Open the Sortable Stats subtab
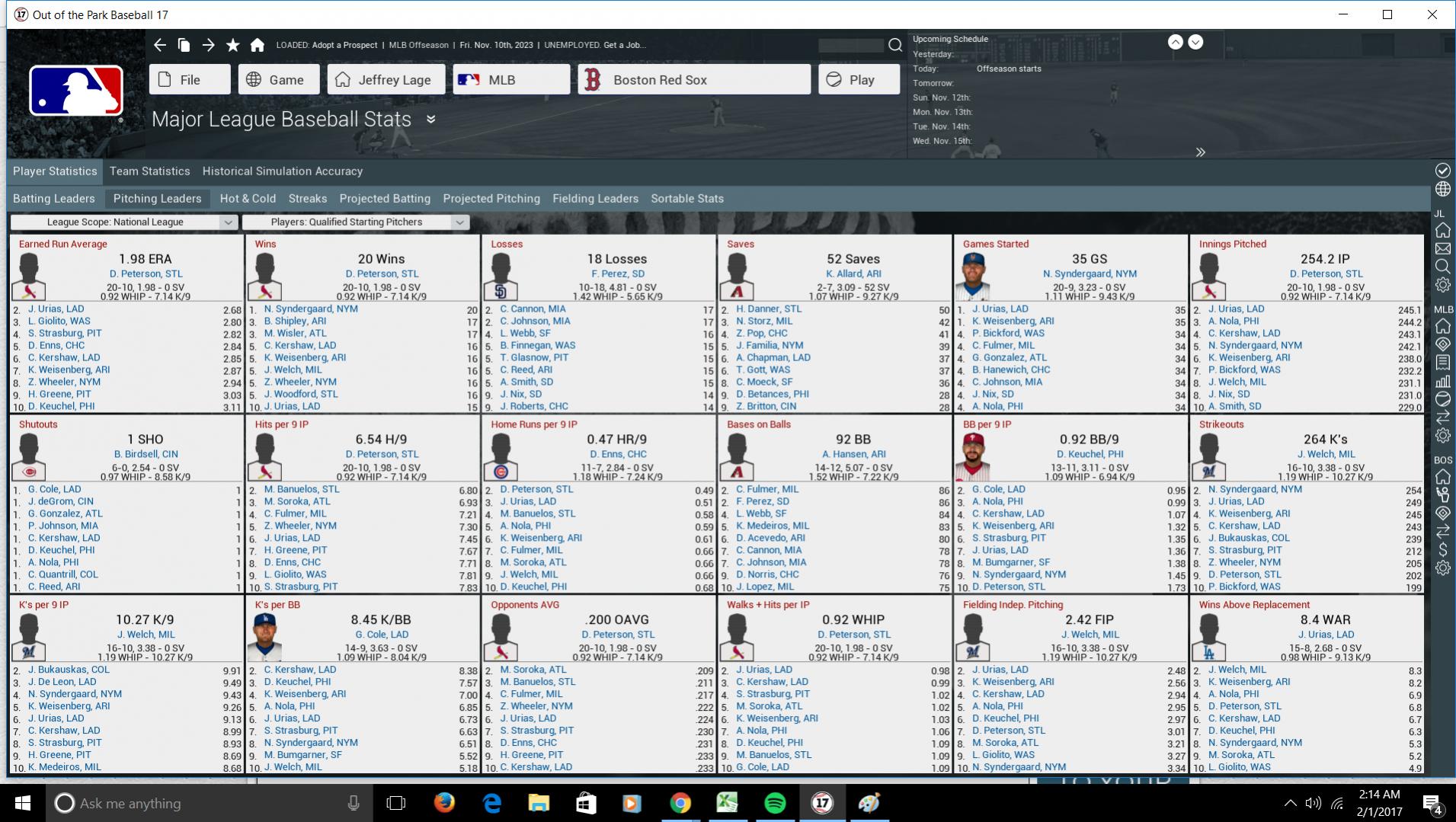 point(687,199)
